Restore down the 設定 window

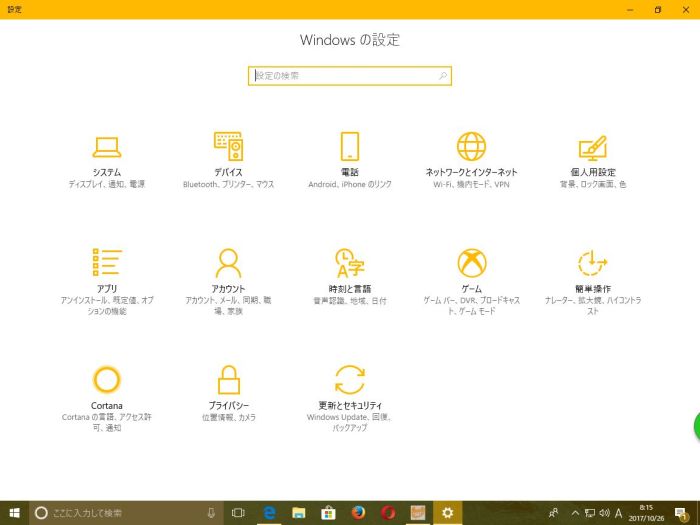pos(658,9)
